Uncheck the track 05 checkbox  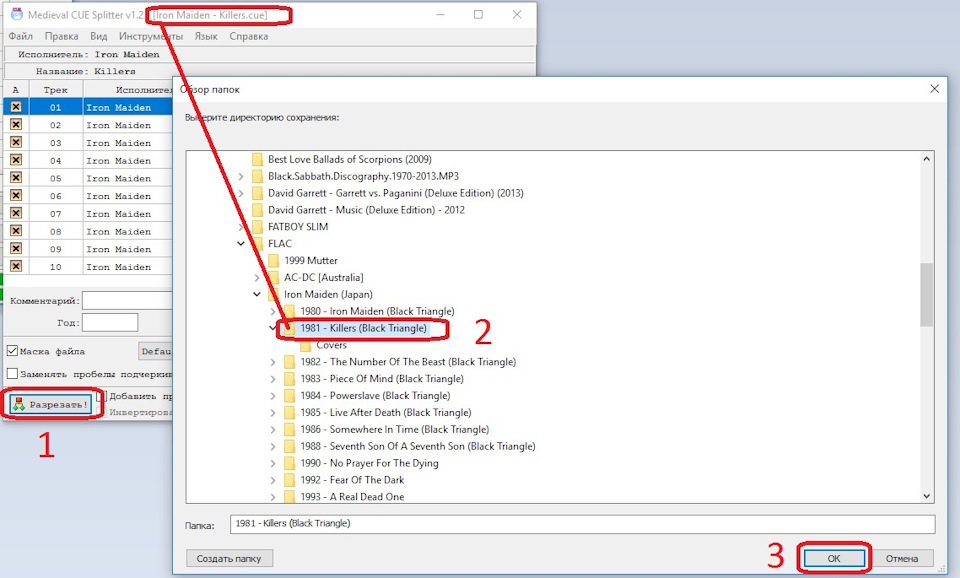(x=16, y=178)
